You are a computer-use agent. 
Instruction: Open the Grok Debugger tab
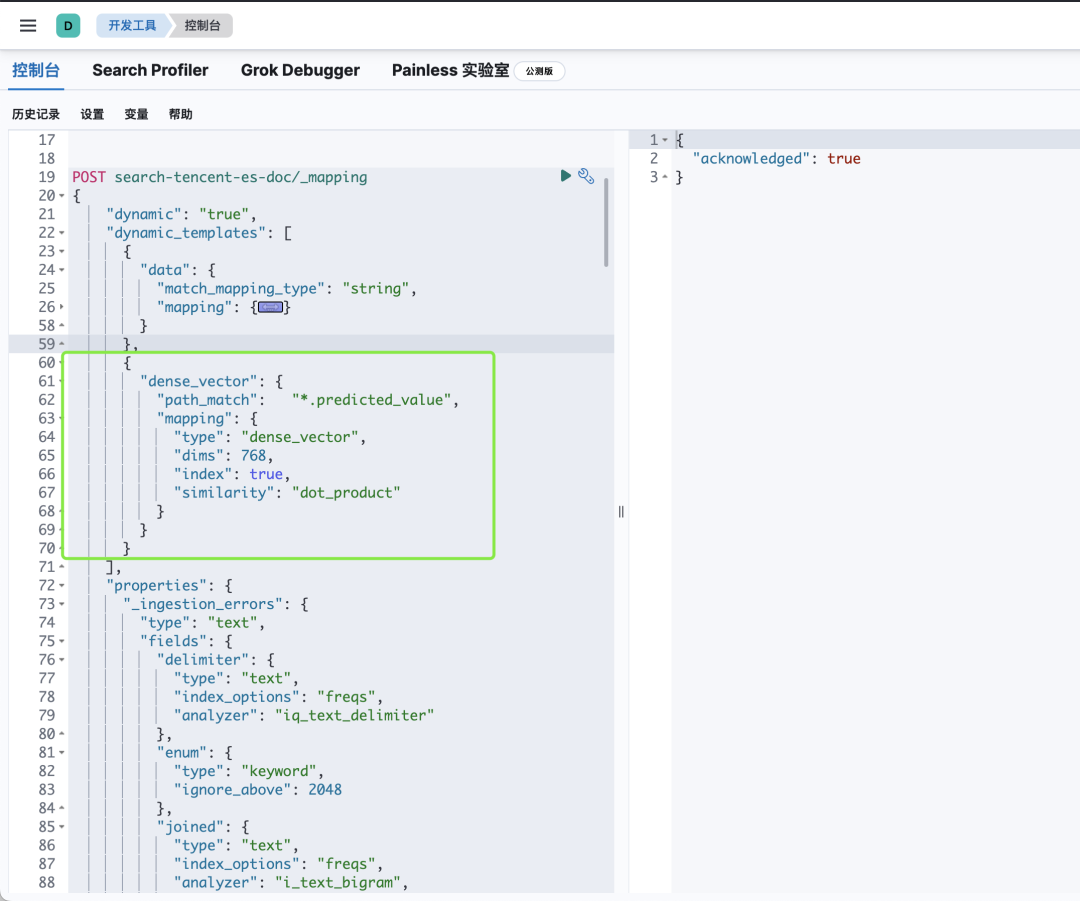click(x=300, y=70)
